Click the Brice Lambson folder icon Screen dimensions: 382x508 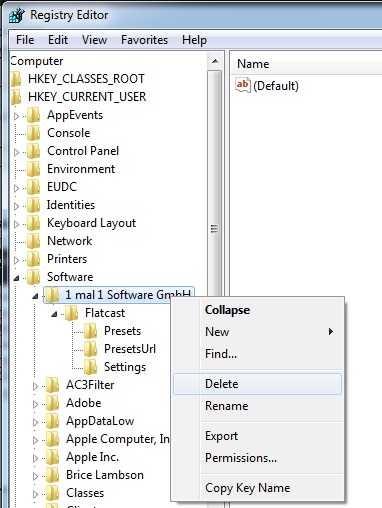coord(52,475)
